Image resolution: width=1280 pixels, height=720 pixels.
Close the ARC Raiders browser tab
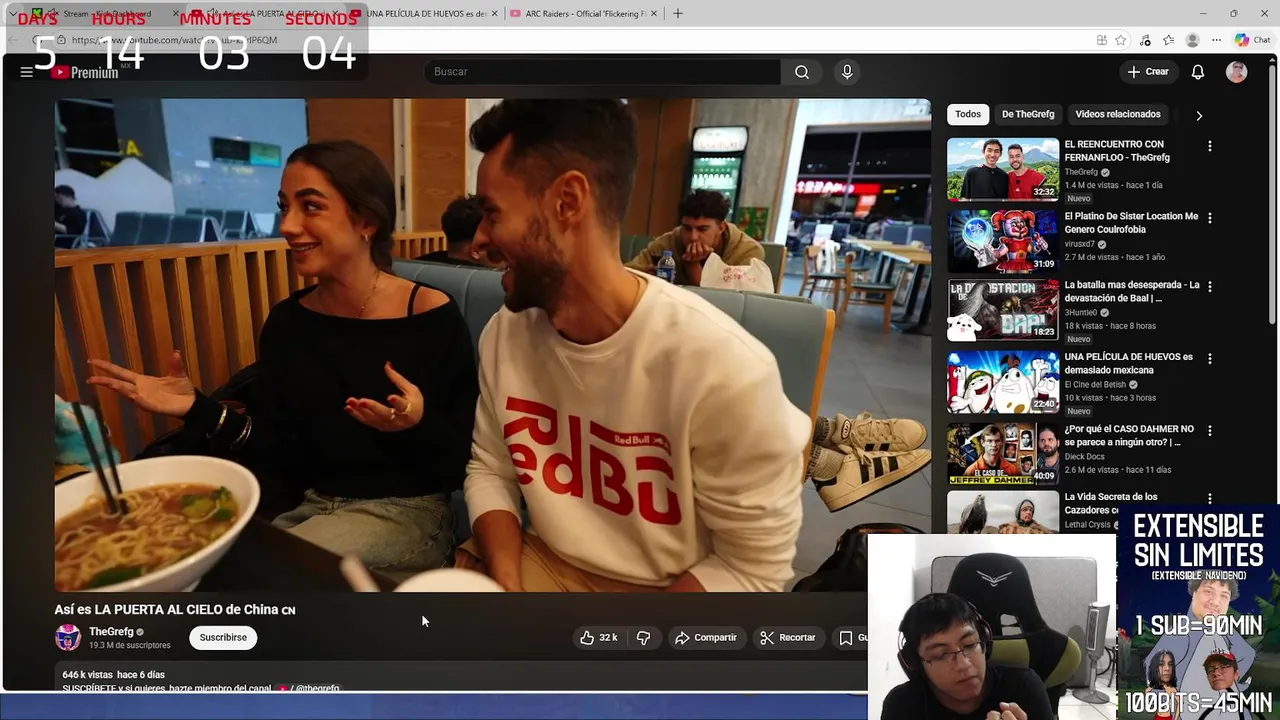click(653, 14)
